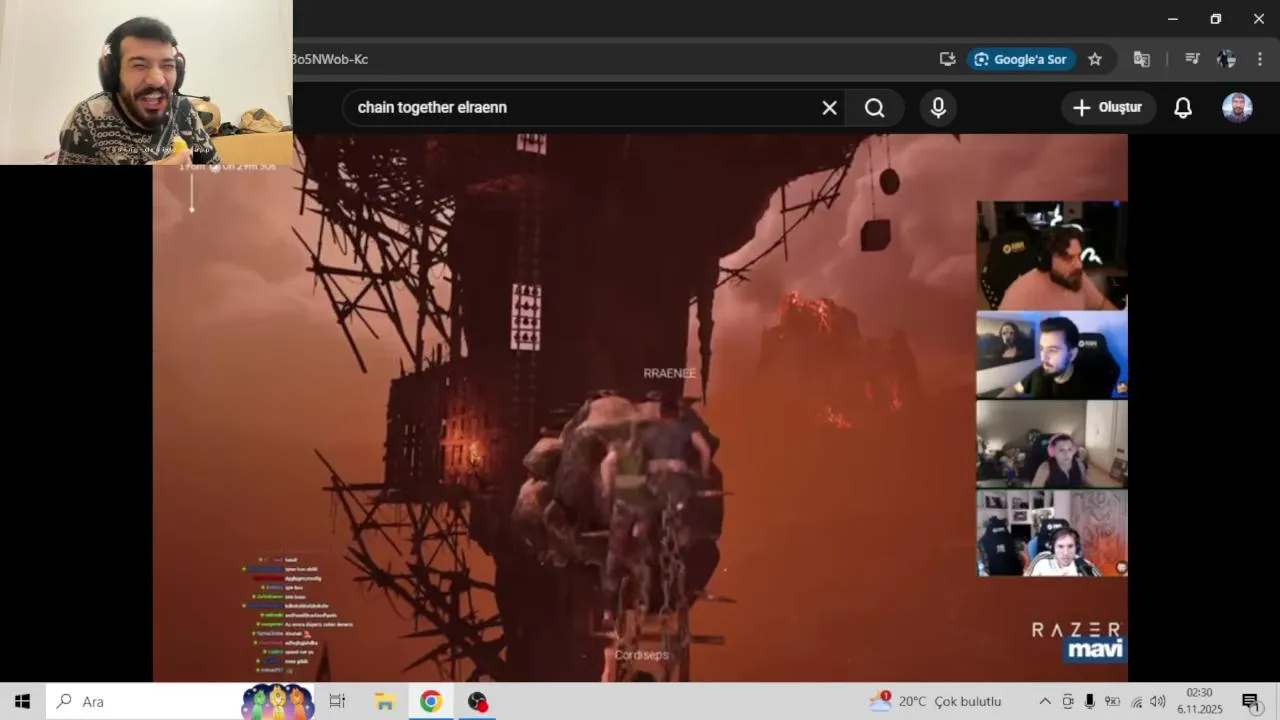Open YouTube notifications bell
Image resolution: width=1280 pixels, height=720 pixels.
pyautogui.click(x=1183, y=108)
